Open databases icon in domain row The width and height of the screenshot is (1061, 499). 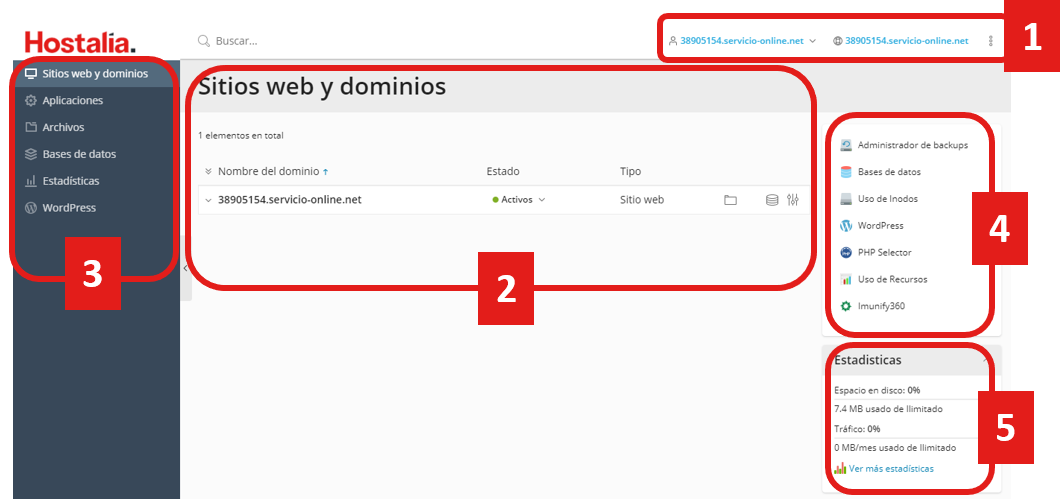pos(771,200)
